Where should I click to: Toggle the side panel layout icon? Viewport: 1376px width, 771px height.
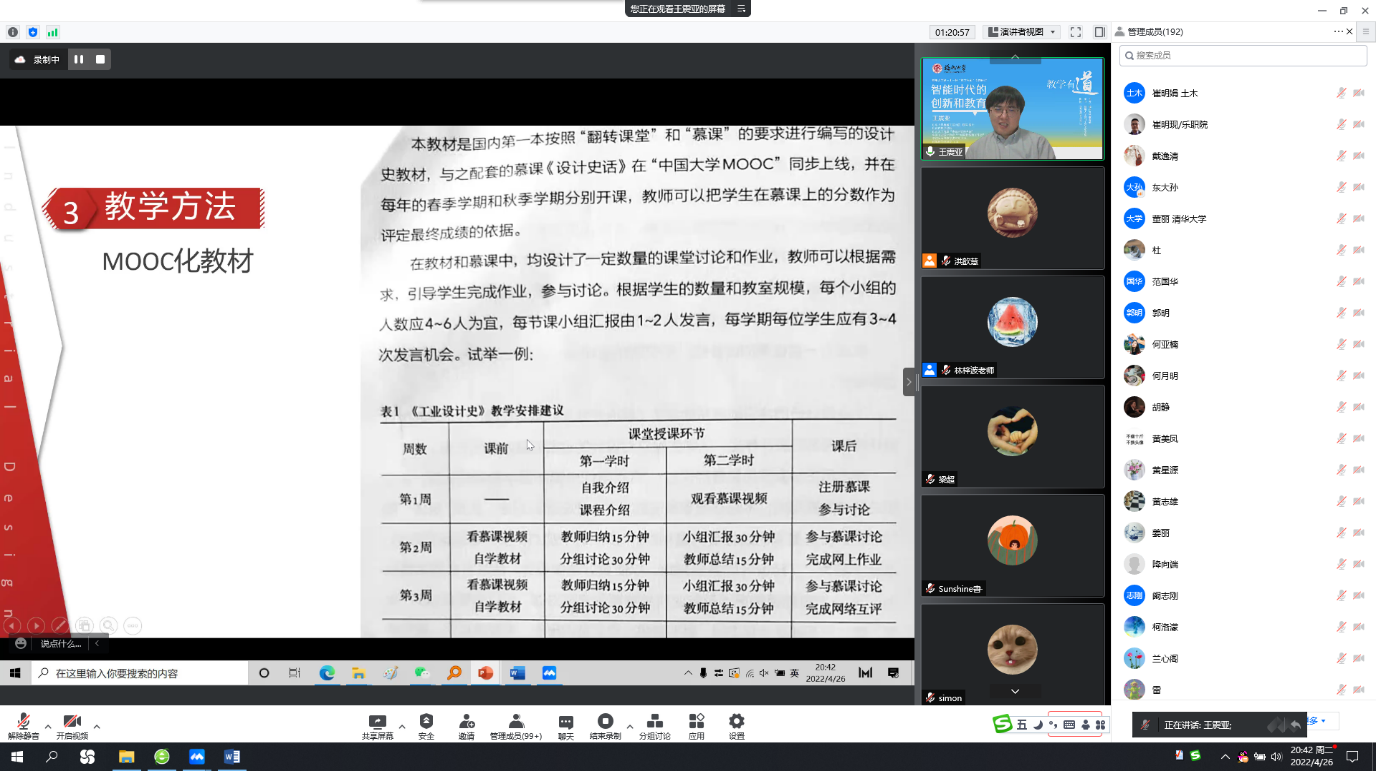1099,32
